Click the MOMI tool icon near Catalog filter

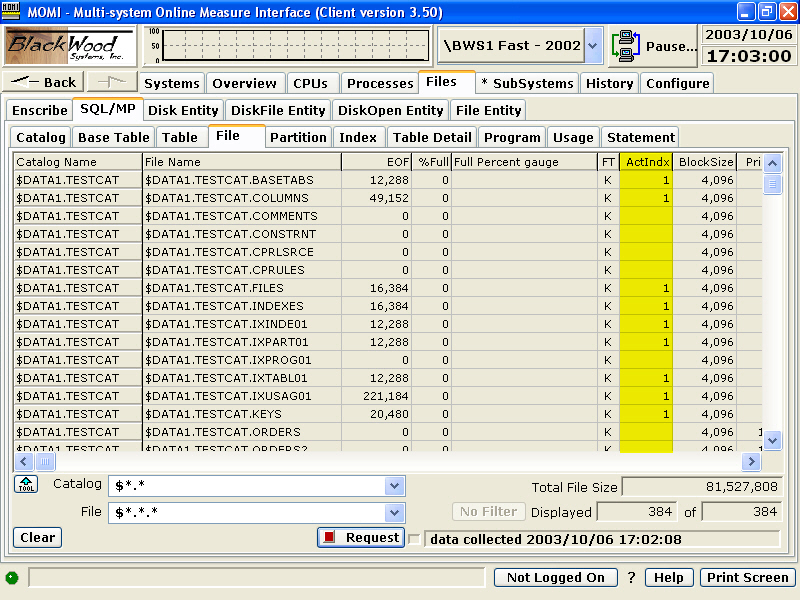coord(25,484)
